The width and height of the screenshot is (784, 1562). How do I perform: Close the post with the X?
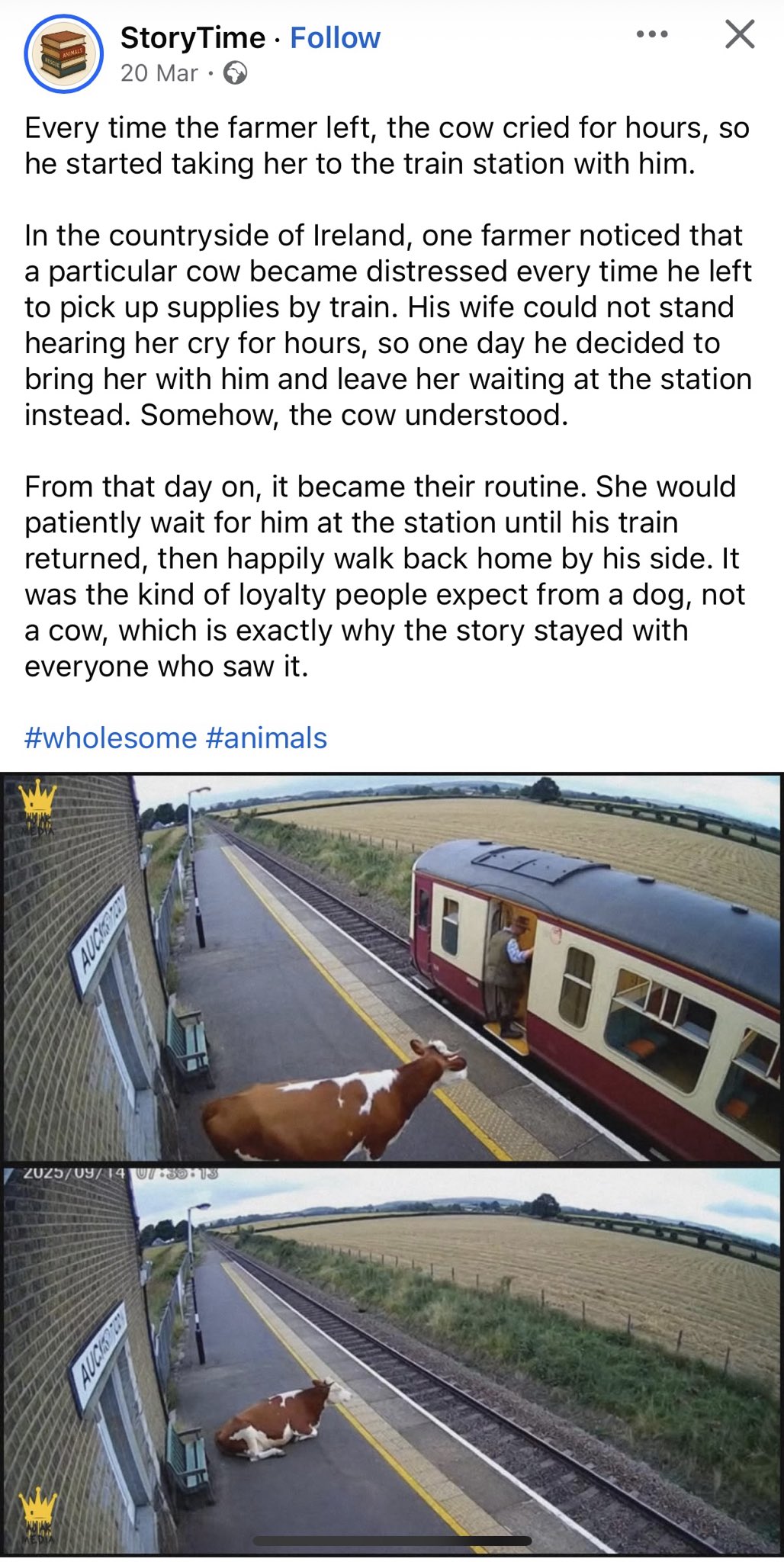click(x=739, y=34)
